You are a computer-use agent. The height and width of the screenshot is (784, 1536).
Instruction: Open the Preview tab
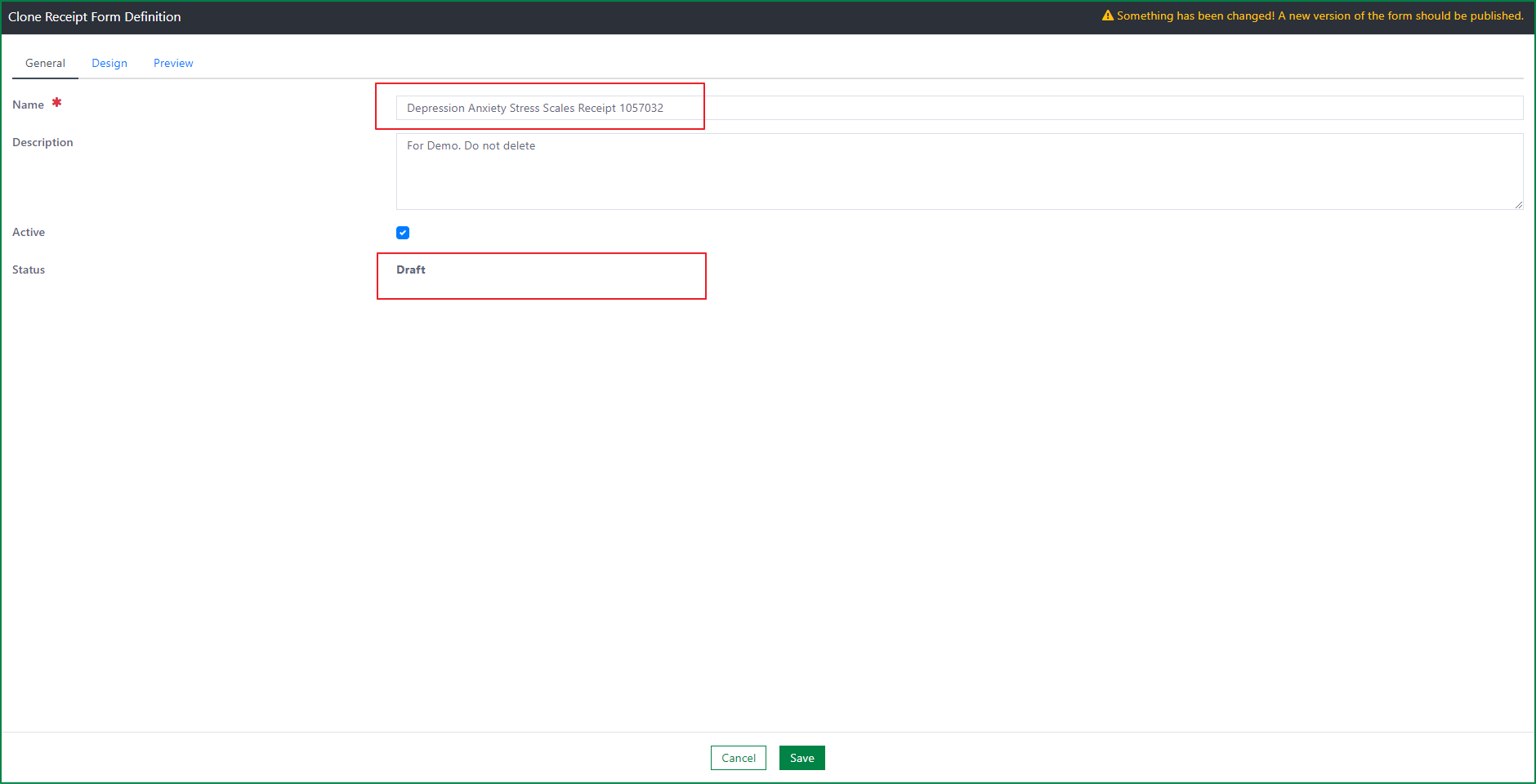(x=173, y=63)
